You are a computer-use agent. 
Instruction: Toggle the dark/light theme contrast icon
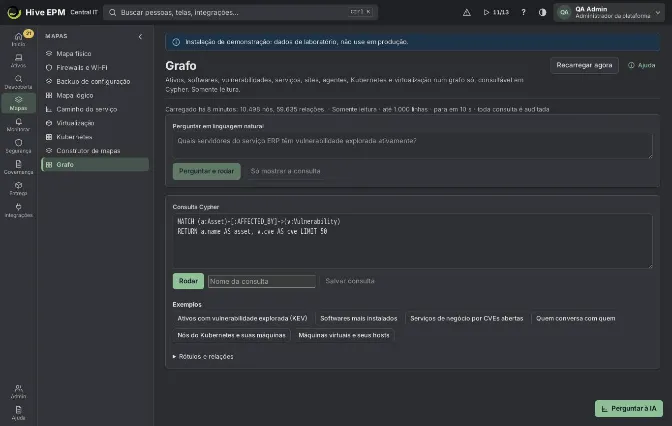(x=543, y=12)
